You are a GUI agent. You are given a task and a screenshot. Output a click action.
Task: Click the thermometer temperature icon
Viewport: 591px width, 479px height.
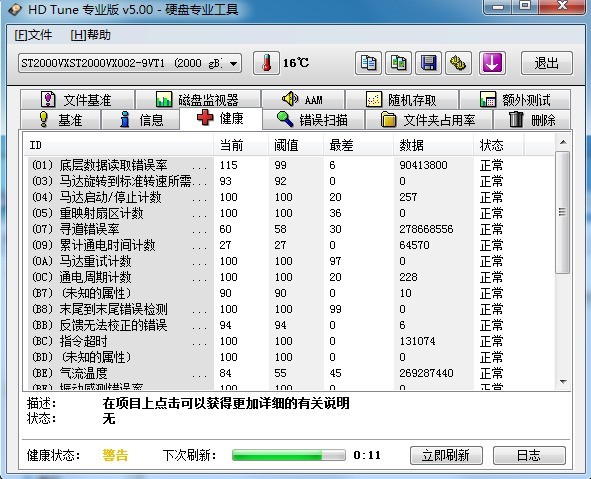(266, 63)
